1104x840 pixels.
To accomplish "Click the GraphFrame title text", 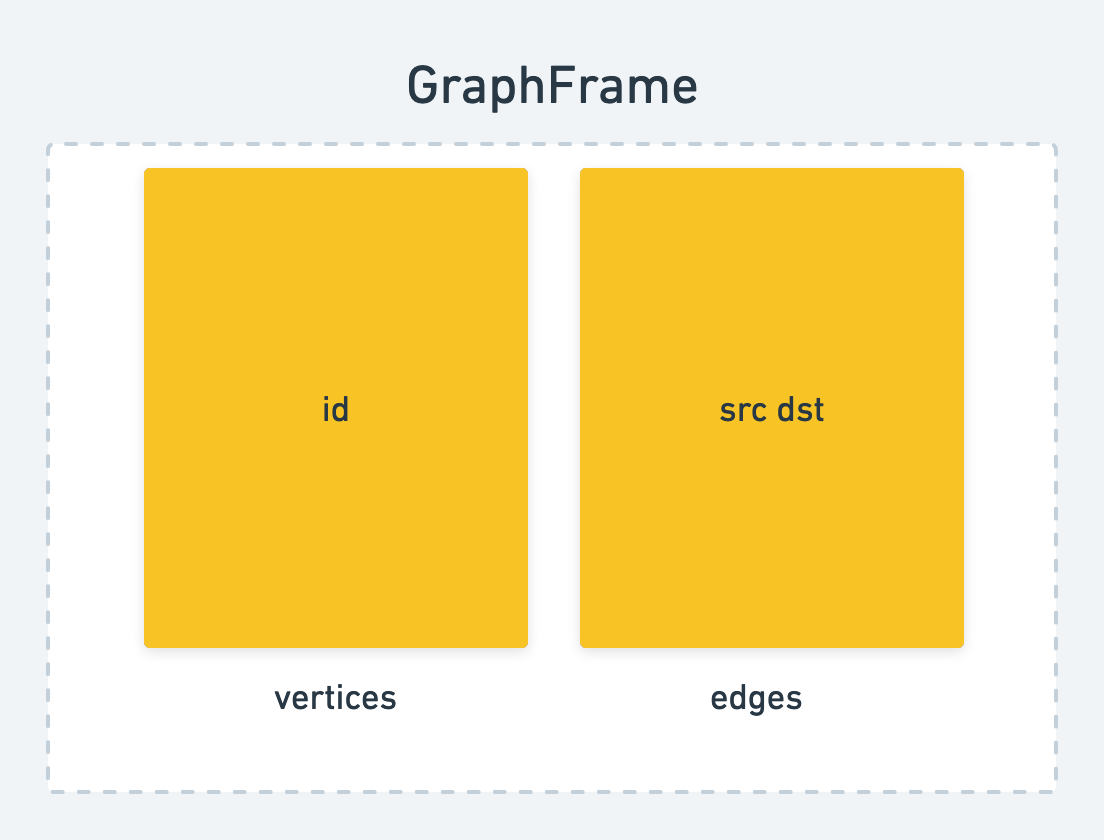I will (x=552, y=86).
